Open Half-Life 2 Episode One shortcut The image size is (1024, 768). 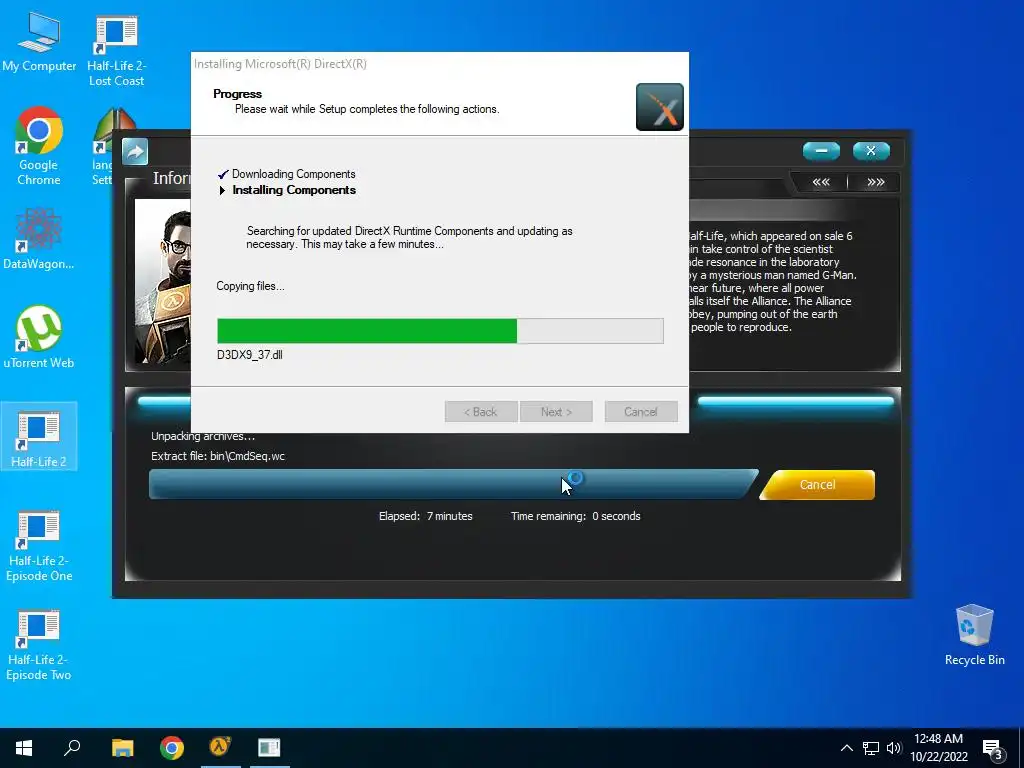pyautogui.click(x=39, y=546)
